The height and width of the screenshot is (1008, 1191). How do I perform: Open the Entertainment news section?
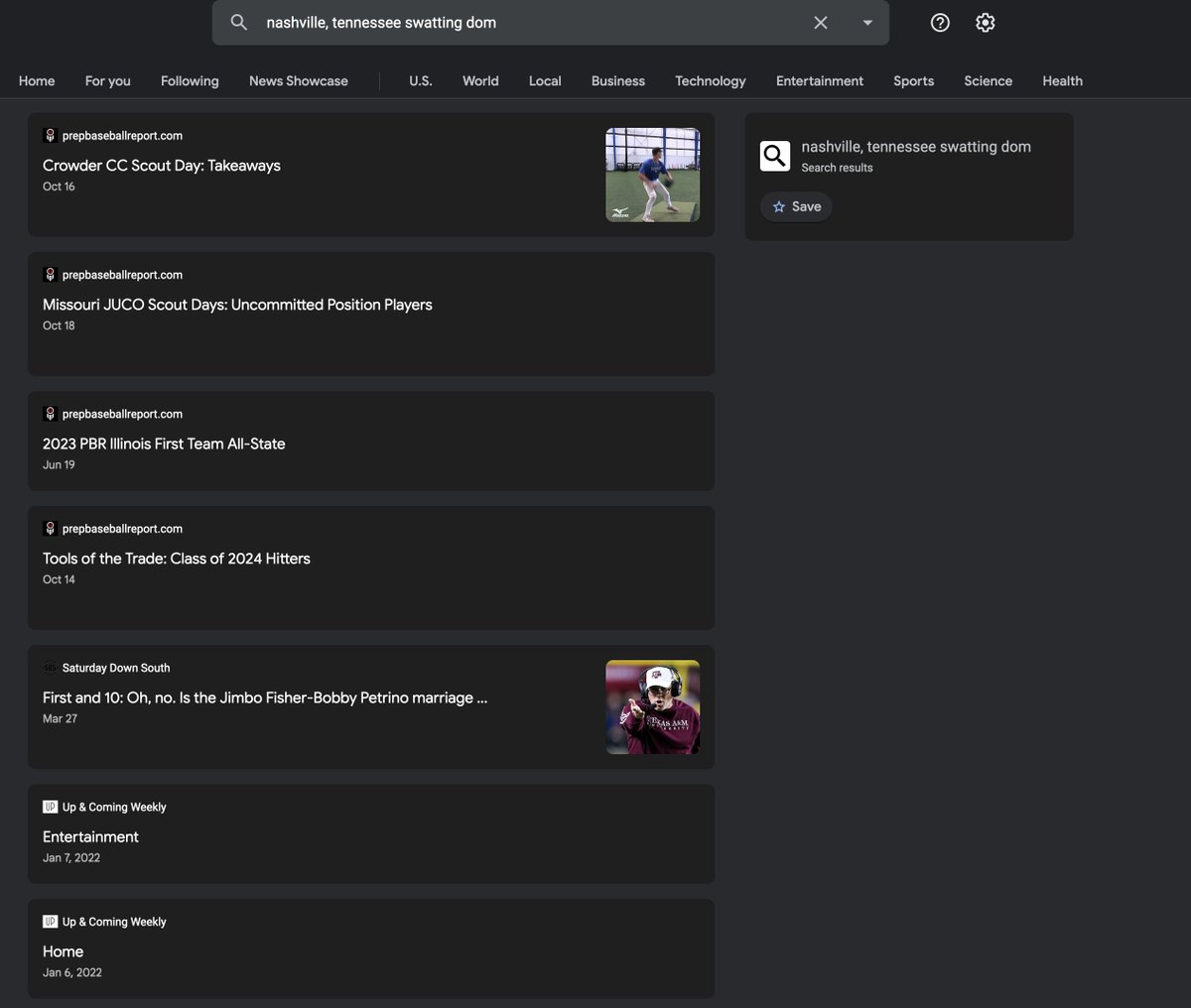(820, 81)
